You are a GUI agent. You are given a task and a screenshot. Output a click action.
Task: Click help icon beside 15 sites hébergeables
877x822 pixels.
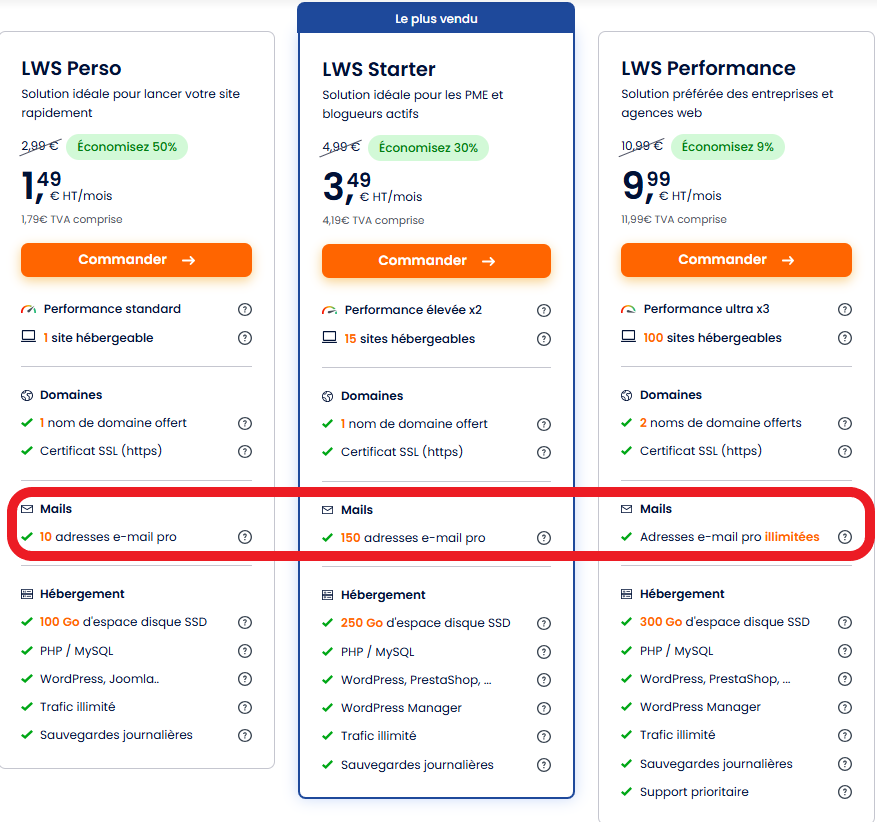[544, 339]
